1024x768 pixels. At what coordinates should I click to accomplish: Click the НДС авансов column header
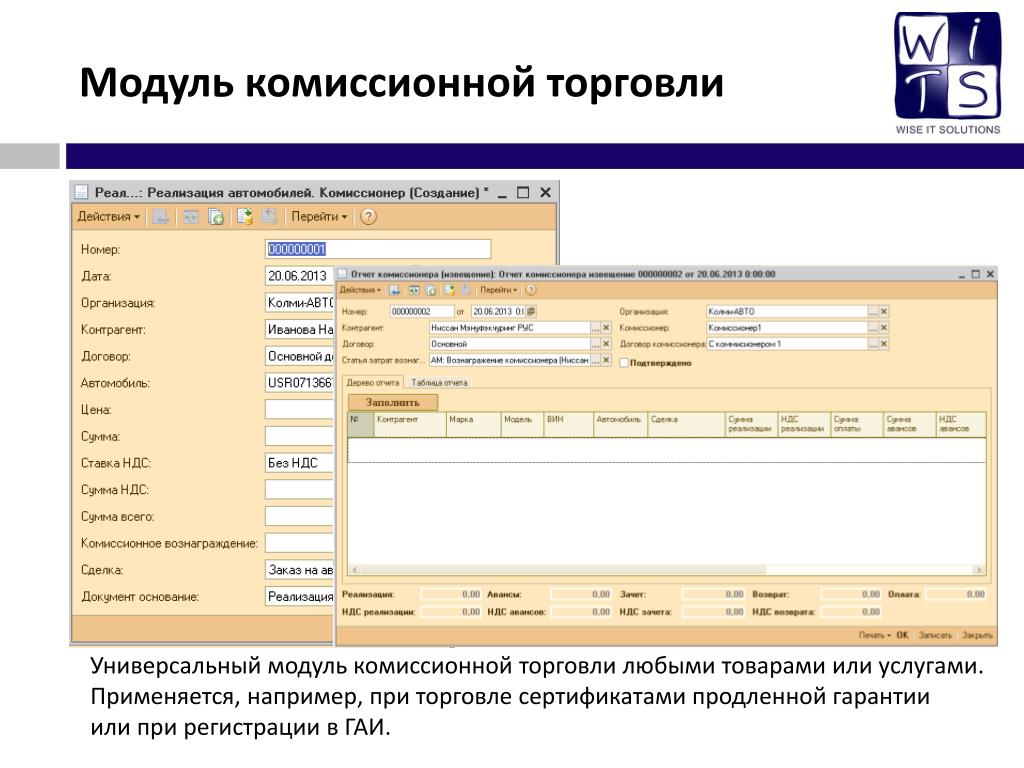point(961,424)
